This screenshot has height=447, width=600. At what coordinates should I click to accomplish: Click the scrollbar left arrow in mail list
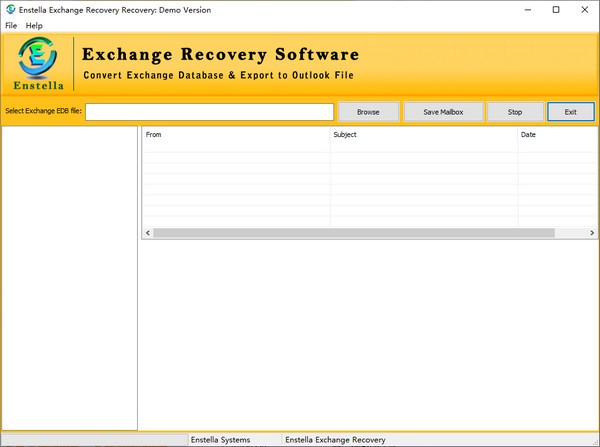[147, 233]
